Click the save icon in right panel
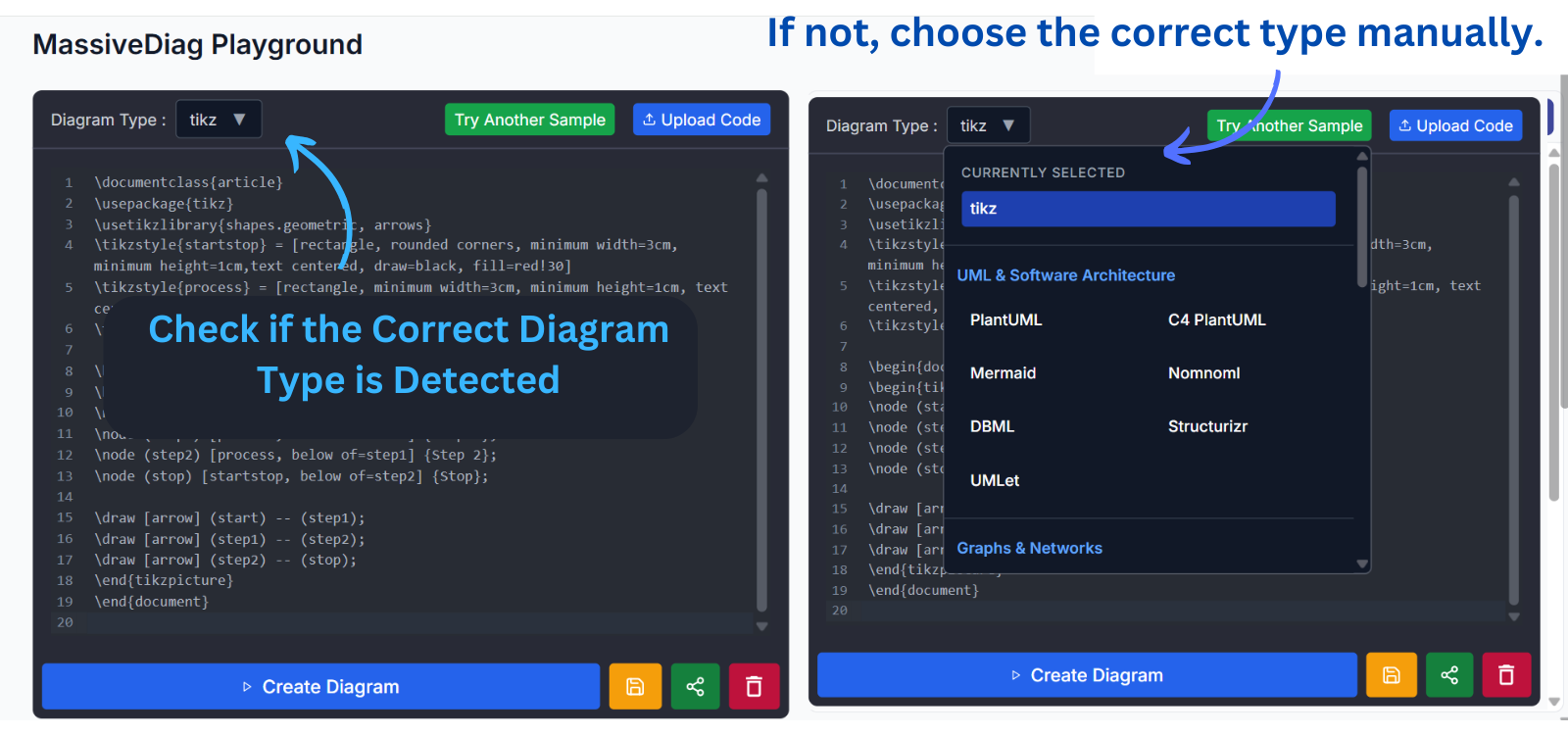The height and width of the screenshot is (735, 1568). pyautogui.click(x=1391, y=674)
